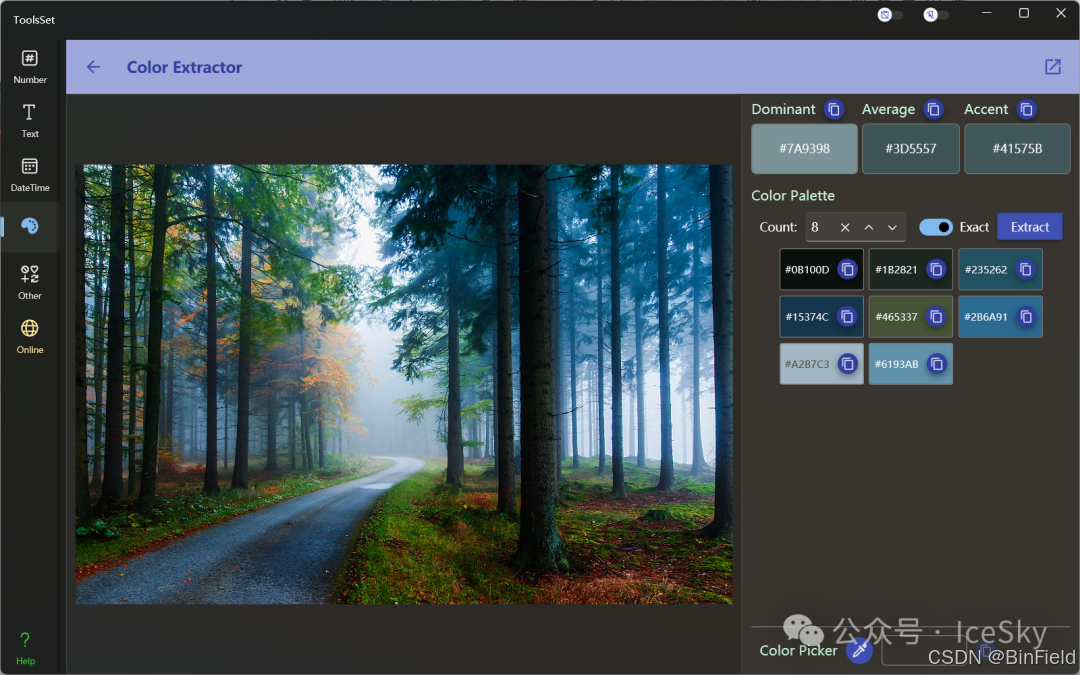This screenshot has height=675, width=1080.
Task: Copy palette color #2B6A91
Action: pyautogui.click(x=1026, y=317)
